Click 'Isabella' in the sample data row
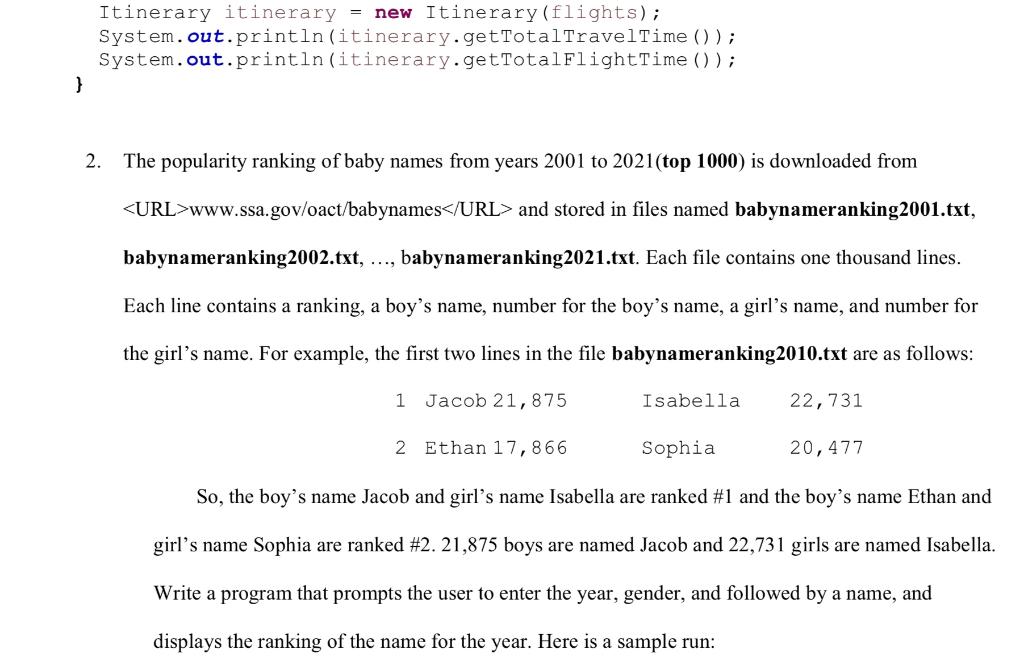 [x=690, y=401]
